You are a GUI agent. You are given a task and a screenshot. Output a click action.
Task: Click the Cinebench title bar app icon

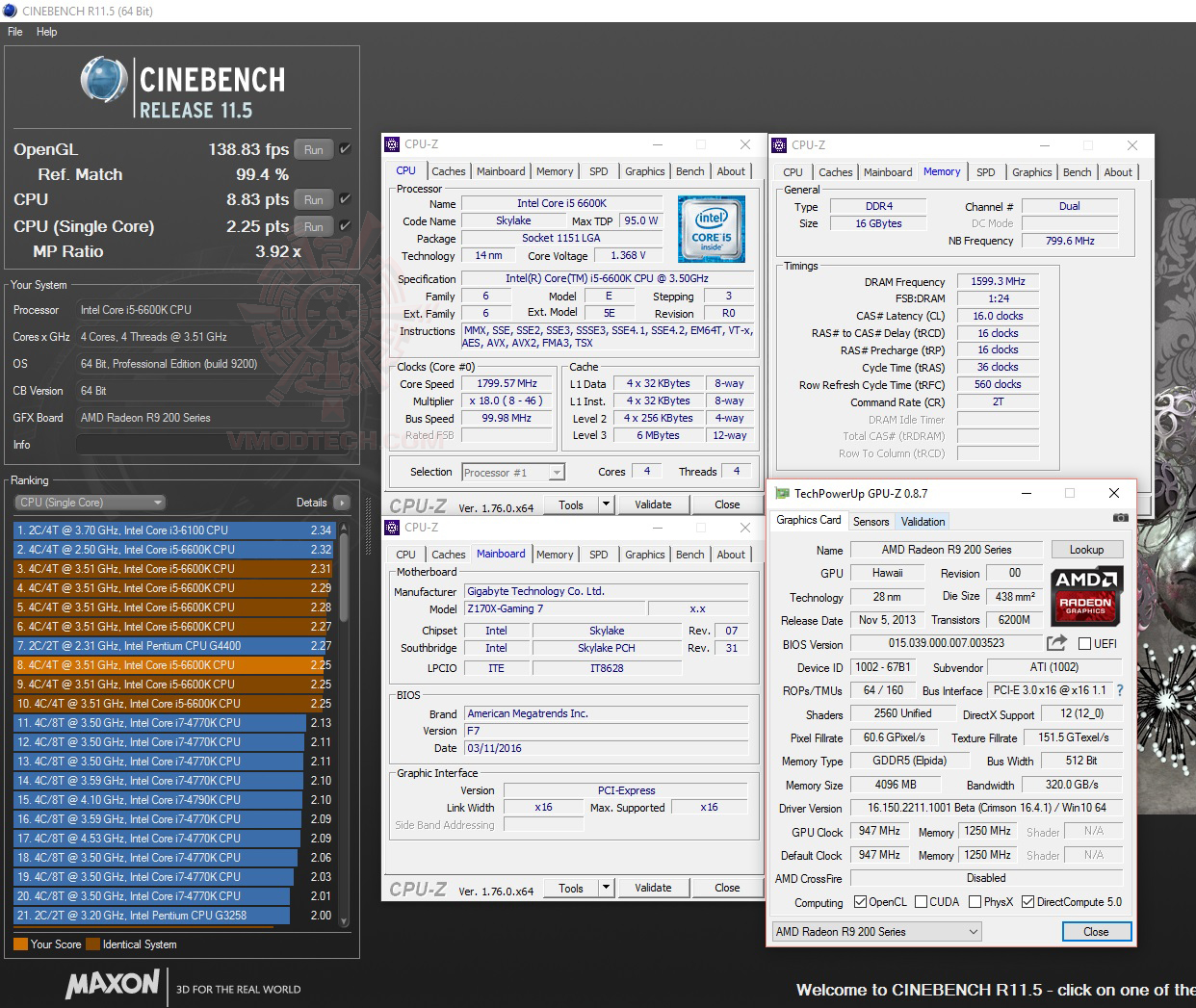coord(10,11)
